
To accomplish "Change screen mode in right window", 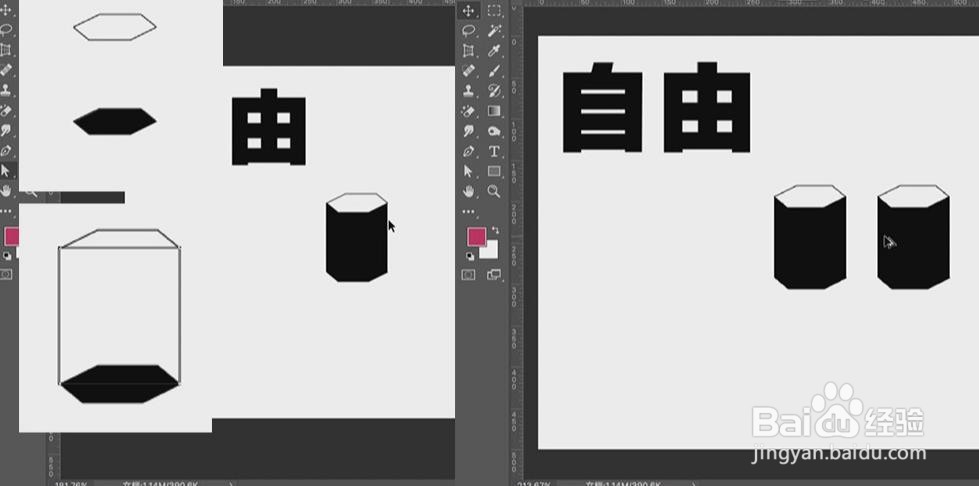I will [x=494, y=274].
